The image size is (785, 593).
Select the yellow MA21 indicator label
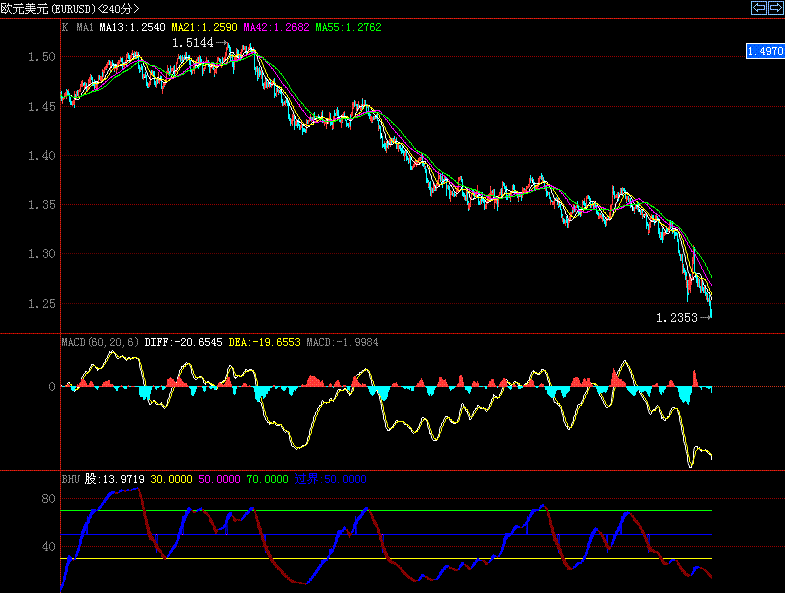[204, 28]
